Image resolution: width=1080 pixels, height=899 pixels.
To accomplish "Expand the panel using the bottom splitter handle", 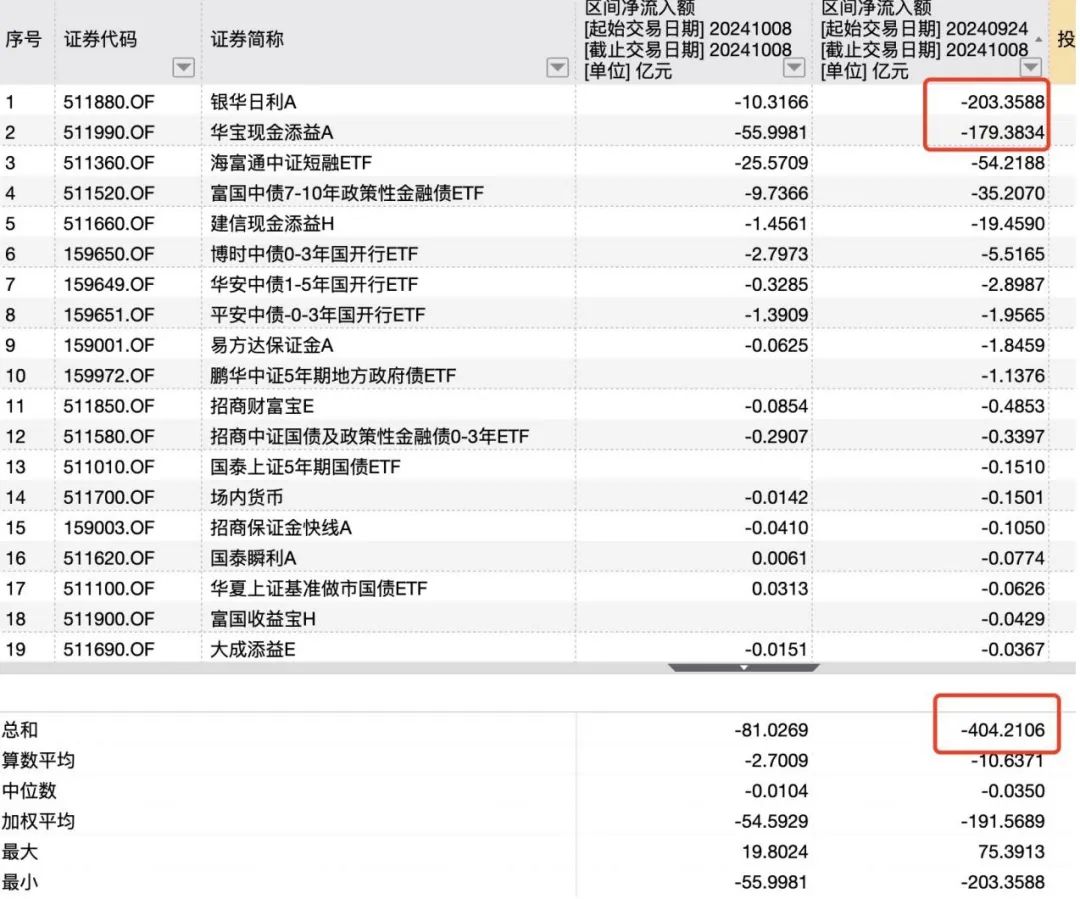I will (743, 667).
